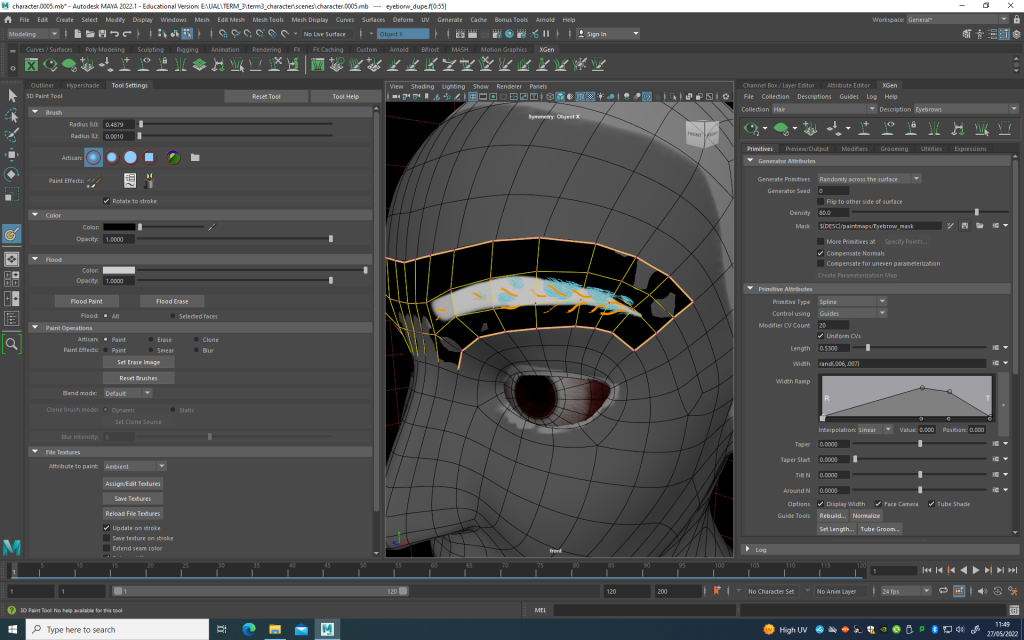Viewport: 1024px width, 640px height.
Task: Save the scene with the status line icon
Action: pos(102,34)
